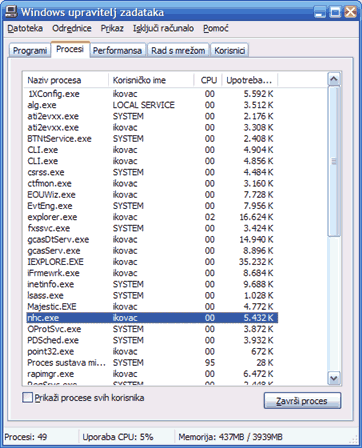362x448 pixels.
Task: Click the 95 CPU value
Action: click(x=210, y=363)
